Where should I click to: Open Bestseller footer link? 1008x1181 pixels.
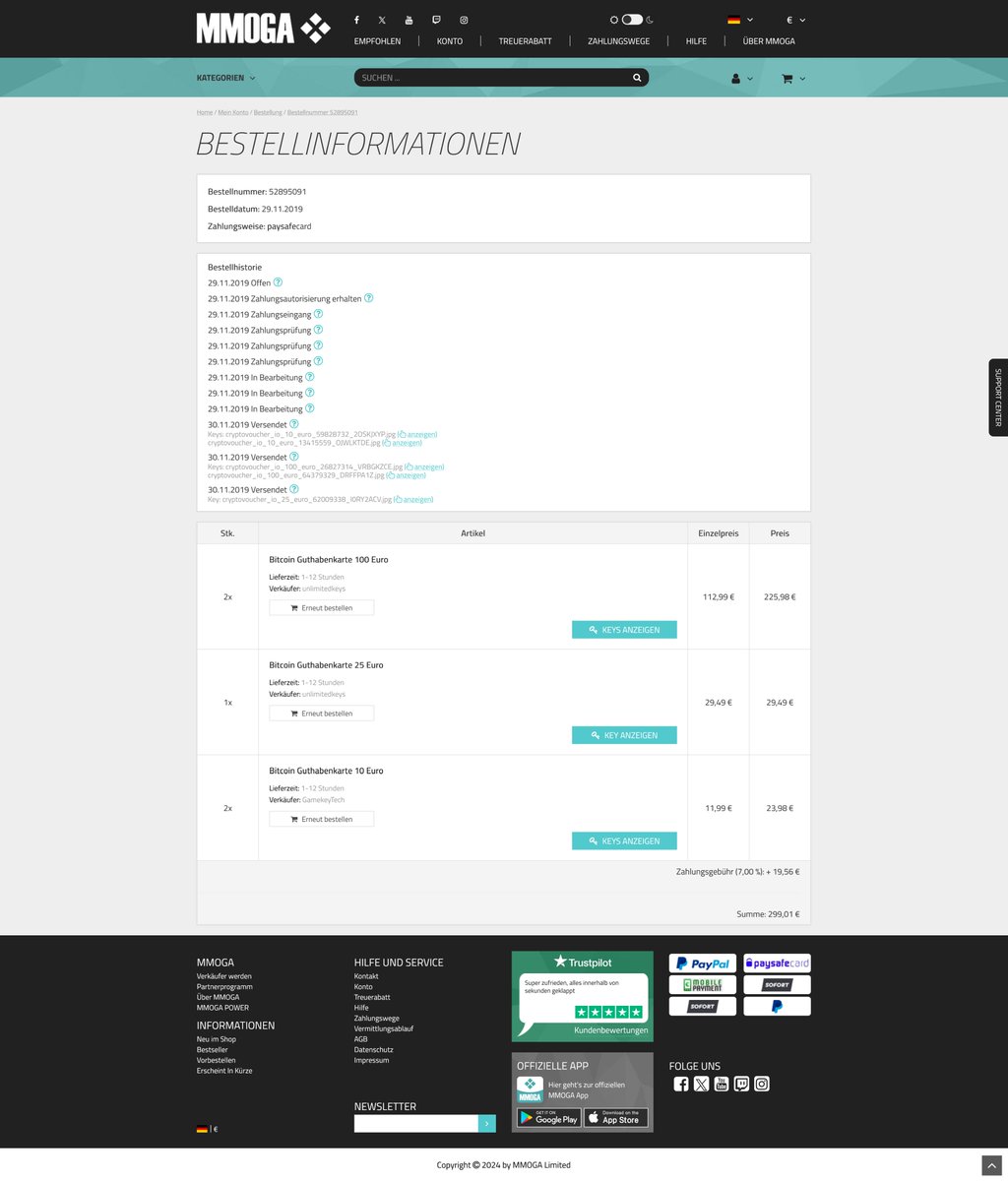click(x=213, y=1050)
